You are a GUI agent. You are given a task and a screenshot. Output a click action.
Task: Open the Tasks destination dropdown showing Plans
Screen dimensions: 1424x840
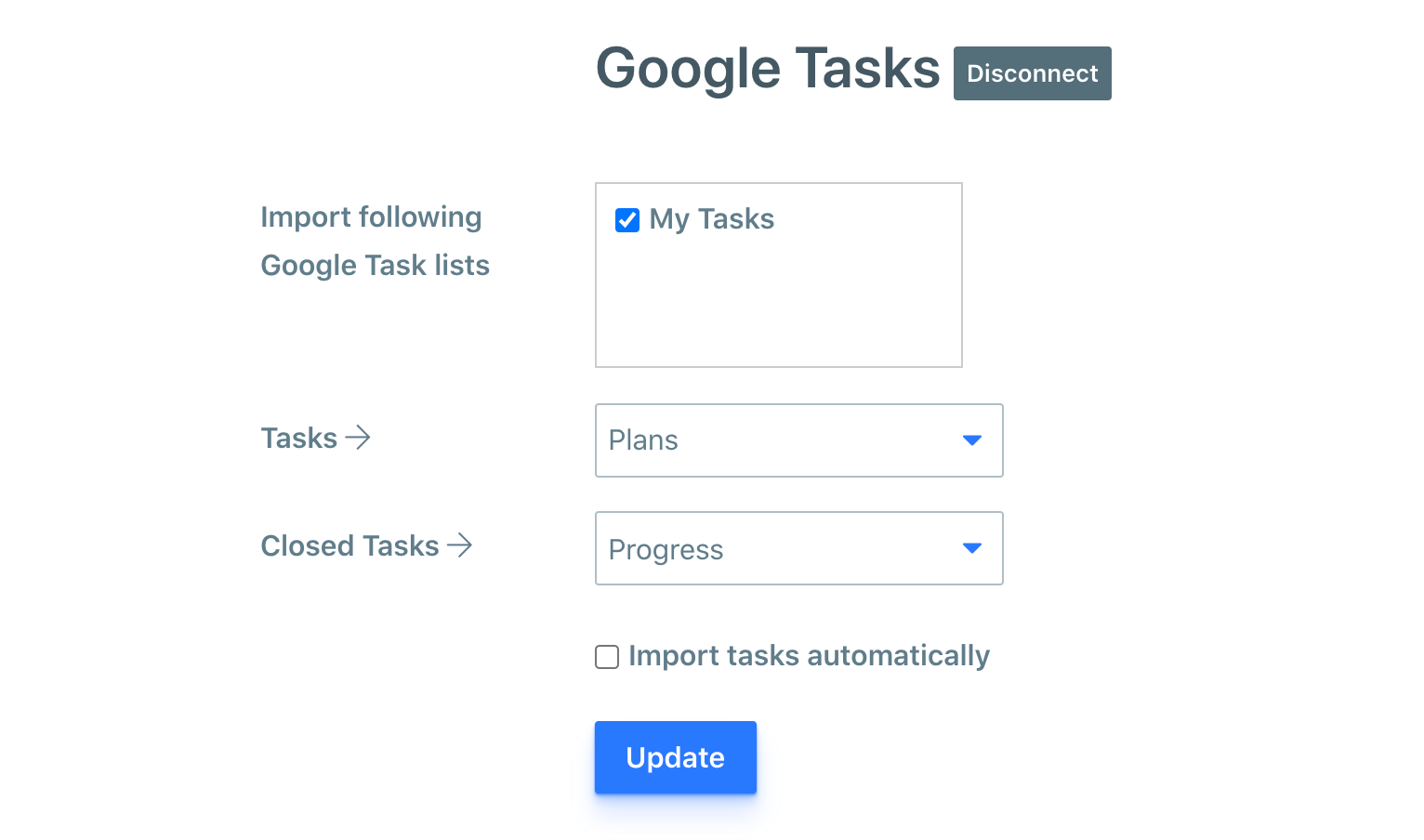point(798,440)
